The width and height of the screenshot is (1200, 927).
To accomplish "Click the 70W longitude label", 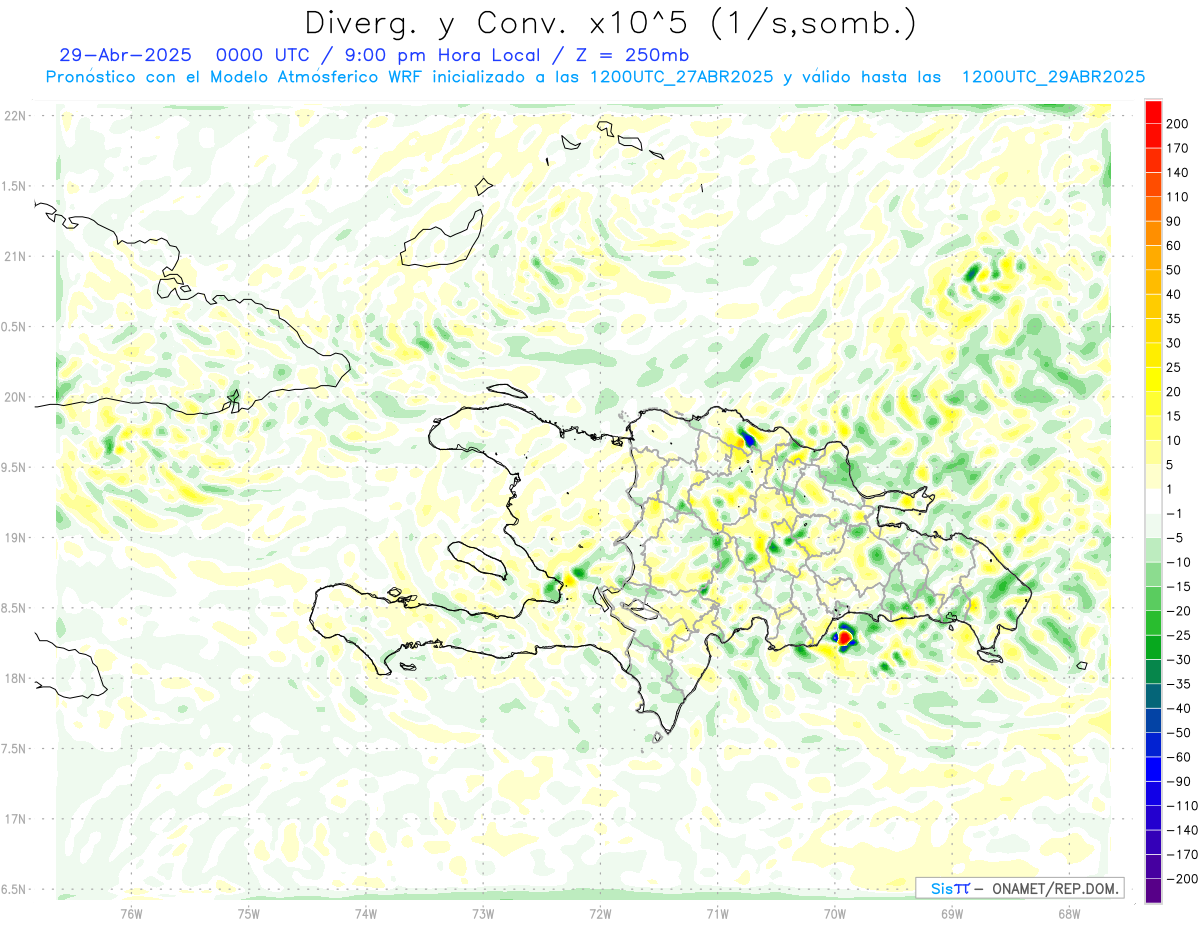I will [x=835, y=913].
